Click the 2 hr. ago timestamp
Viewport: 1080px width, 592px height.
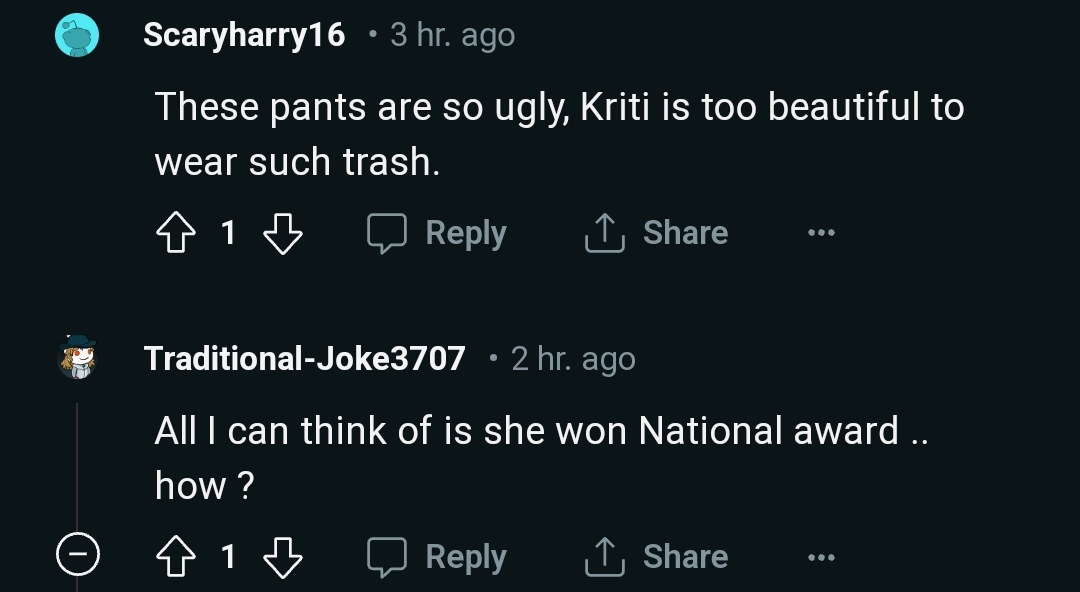(x=572, y=358)
